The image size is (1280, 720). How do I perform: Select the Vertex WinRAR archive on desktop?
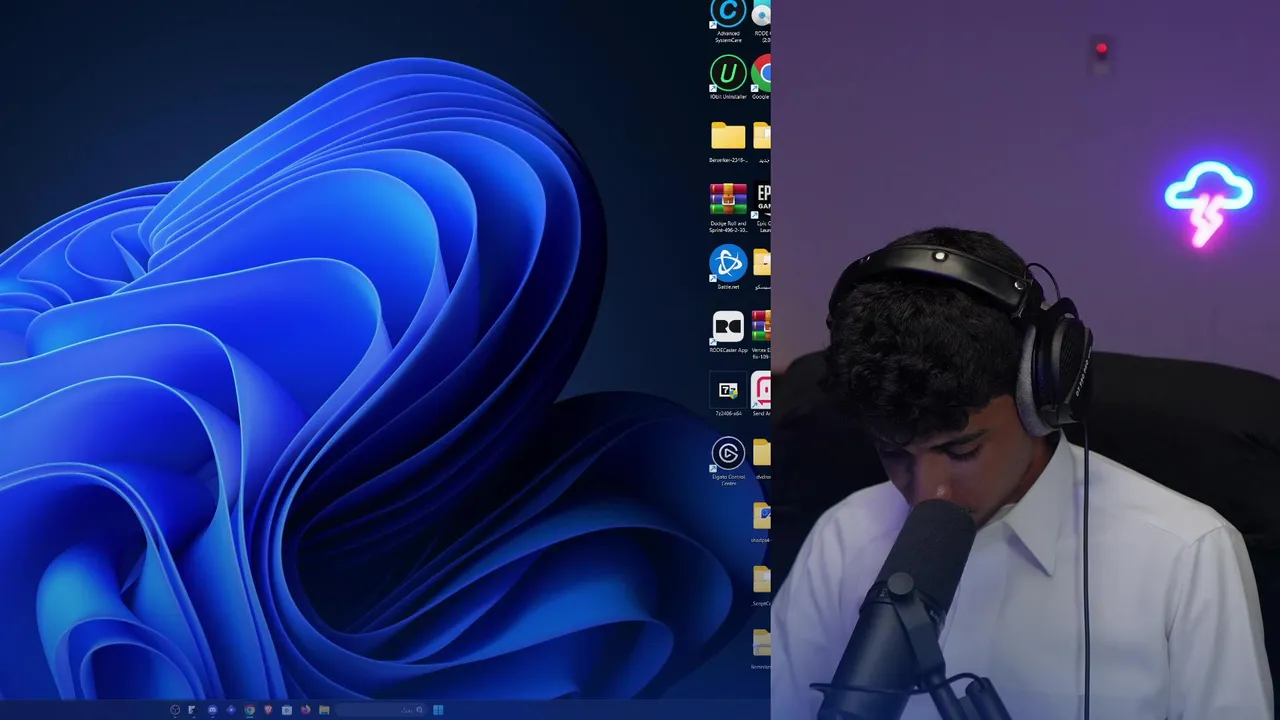click(762, 335)
